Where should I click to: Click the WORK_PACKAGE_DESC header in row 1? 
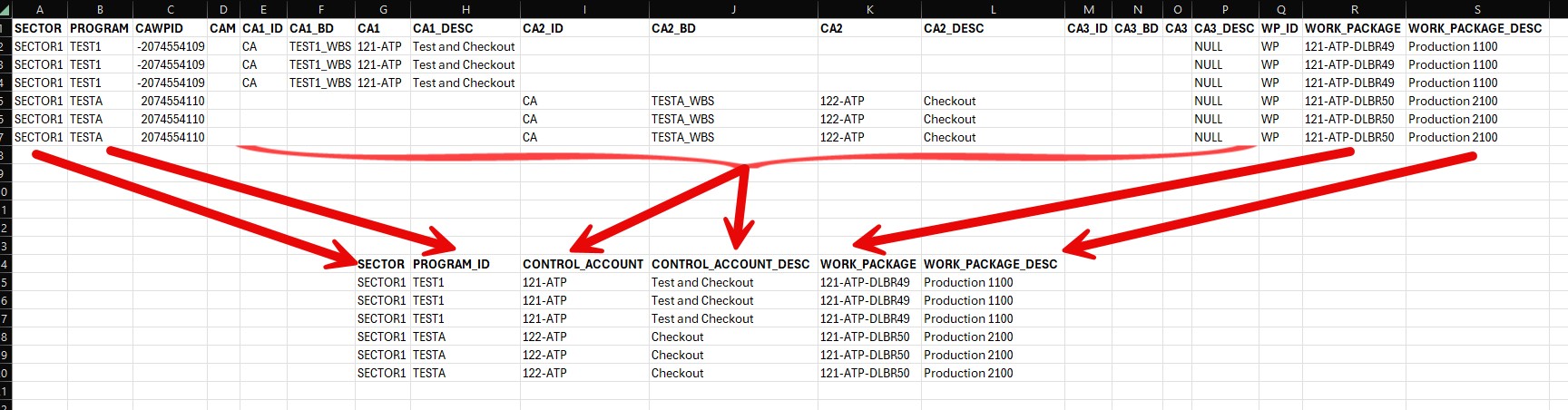click(1477, 28)
